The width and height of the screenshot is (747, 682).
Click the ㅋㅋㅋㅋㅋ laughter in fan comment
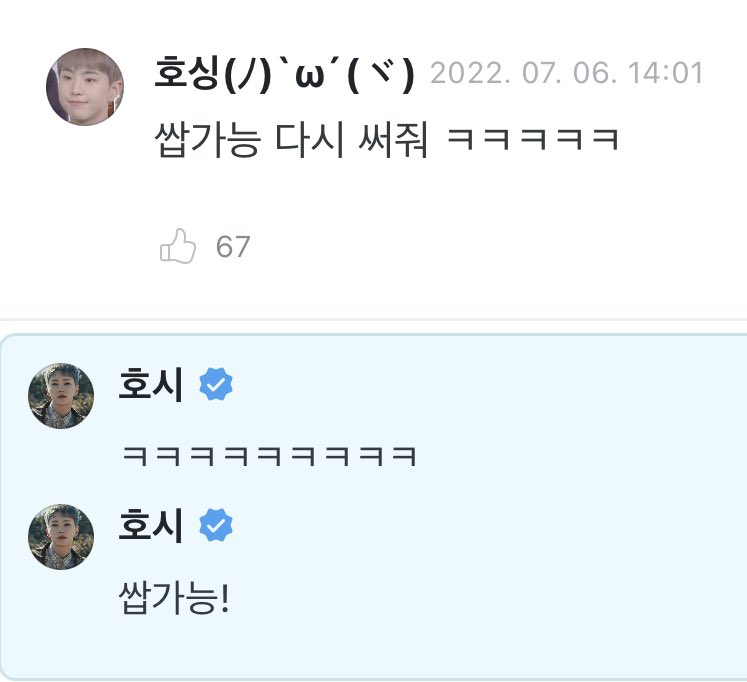coord(533,140)
